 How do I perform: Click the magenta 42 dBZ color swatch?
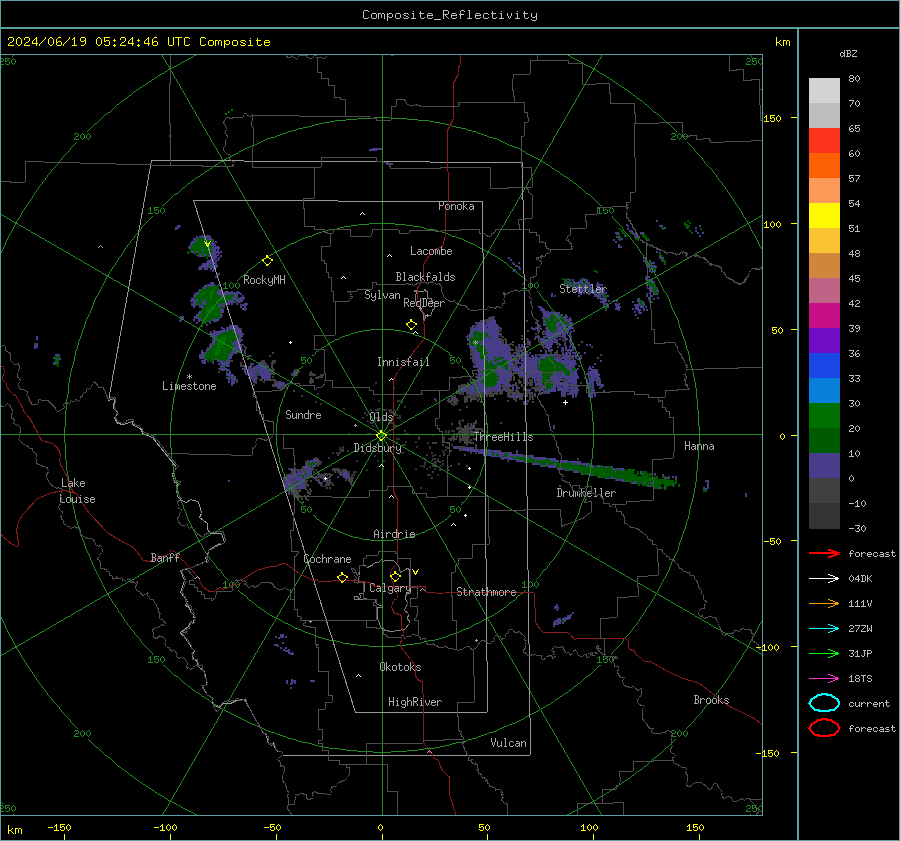[x=824, y=316]
